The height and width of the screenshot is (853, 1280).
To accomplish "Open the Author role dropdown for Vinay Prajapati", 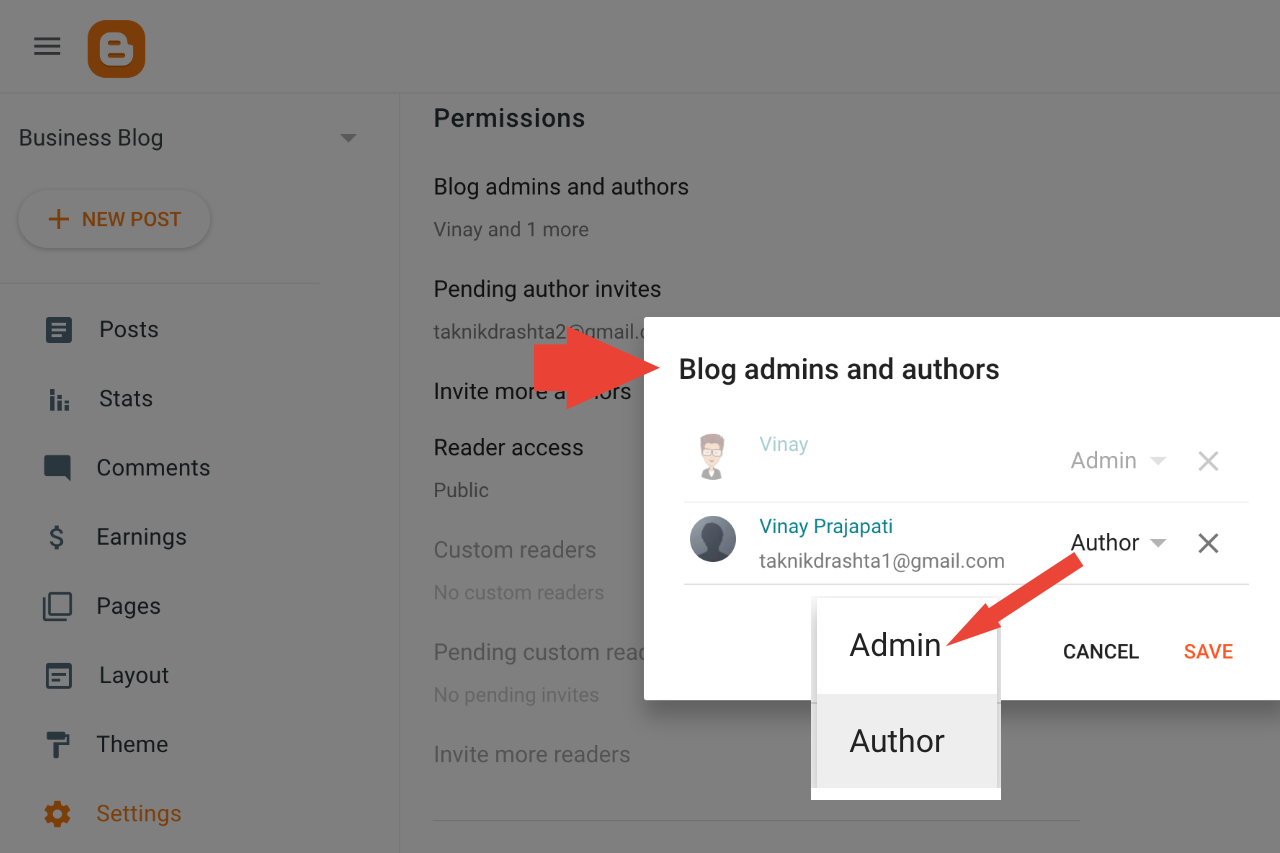I will (1118, 543).
